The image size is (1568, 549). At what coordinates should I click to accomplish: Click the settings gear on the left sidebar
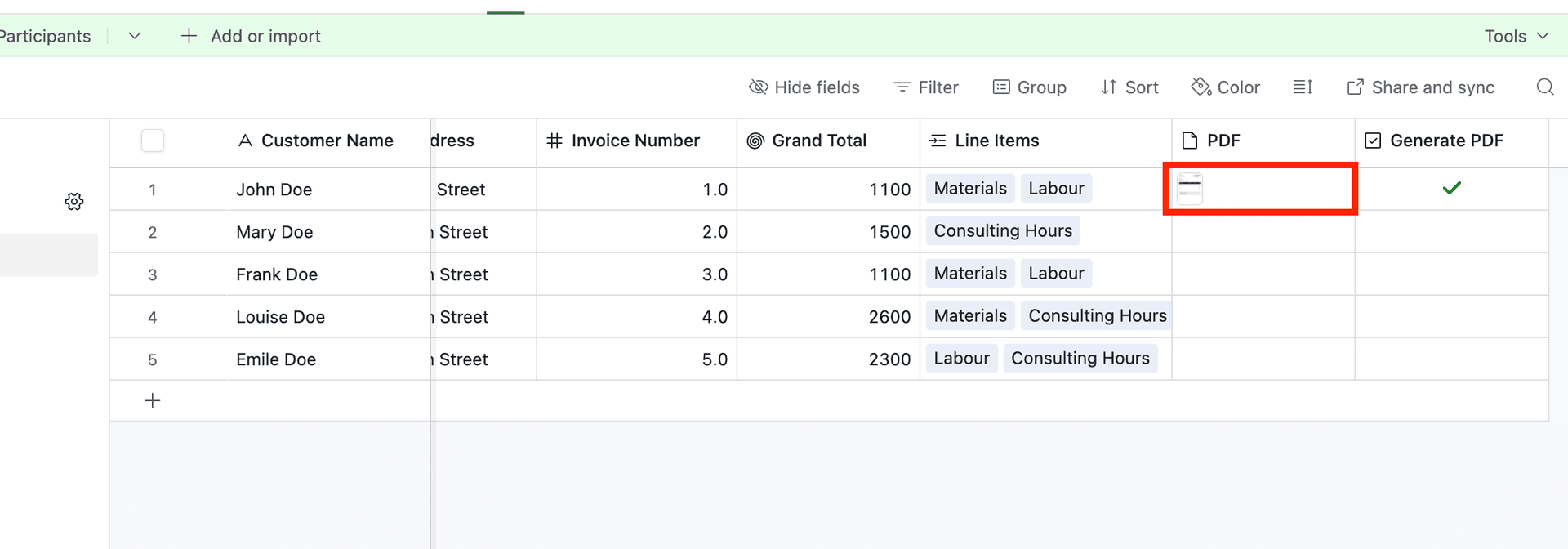point(74,200)
